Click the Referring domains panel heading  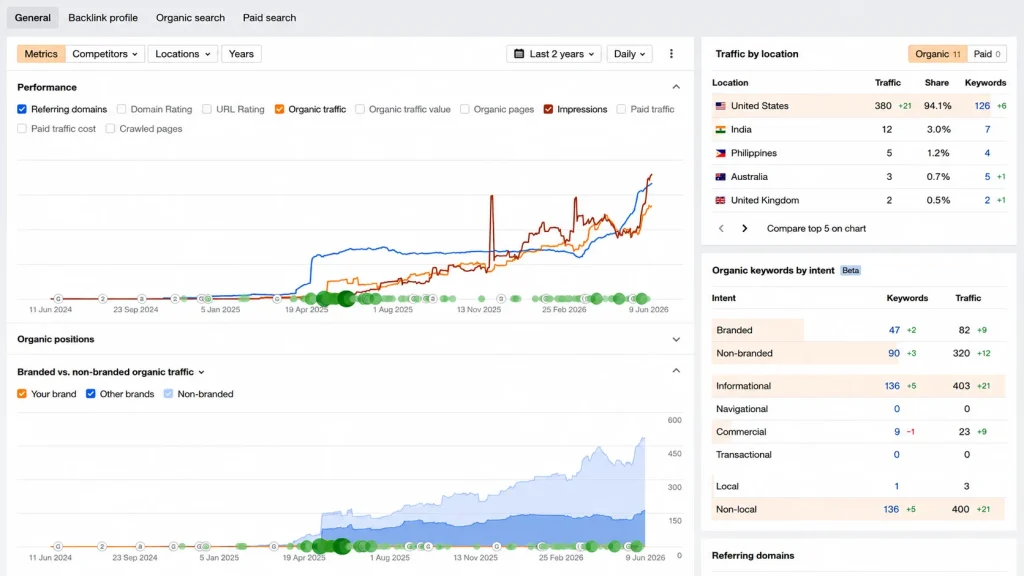tap(753, 556)
